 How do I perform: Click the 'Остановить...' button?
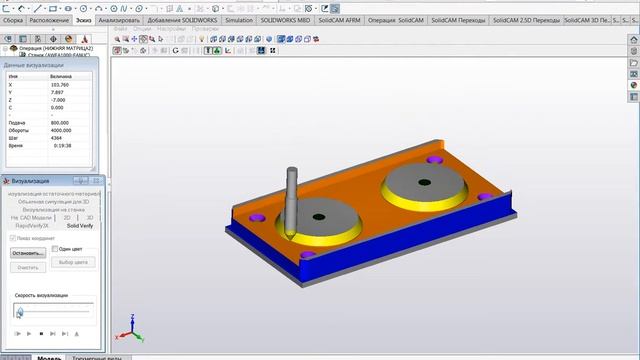point(28,253)
